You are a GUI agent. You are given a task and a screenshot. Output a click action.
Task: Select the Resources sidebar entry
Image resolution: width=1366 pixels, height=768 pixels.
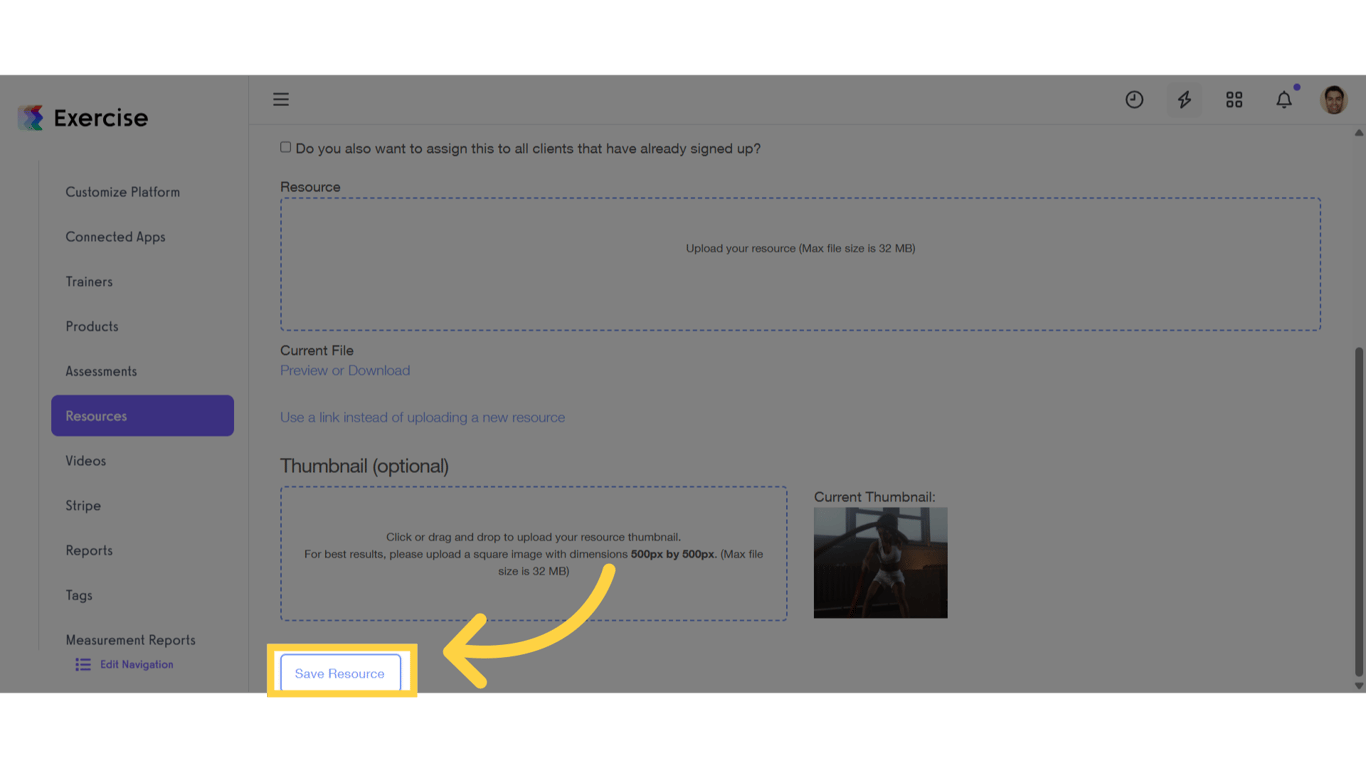pyautogui.click(x=96, y=415)
